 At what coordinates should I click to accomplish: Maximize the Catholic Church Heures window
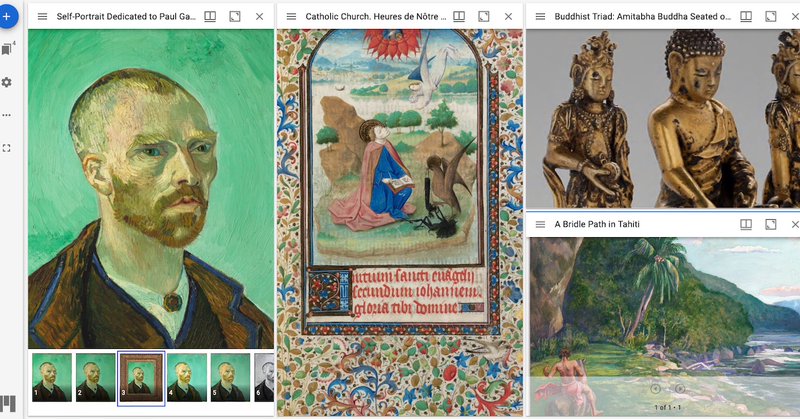tap(484, 16)
